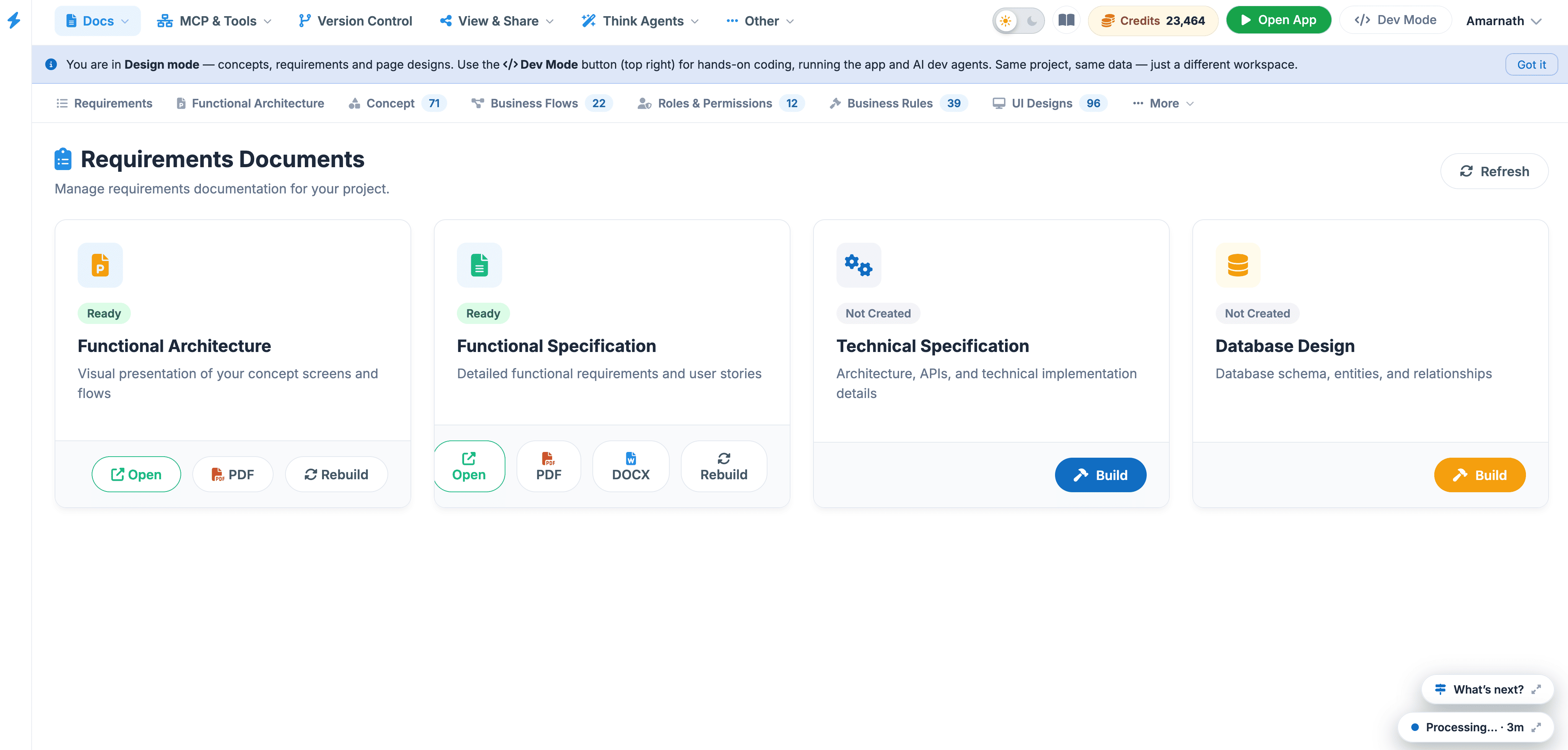The height and width of the screenshot is (750, 1568).
Task: Open the View & Share dropdown
Action: [x=497, y=21]
